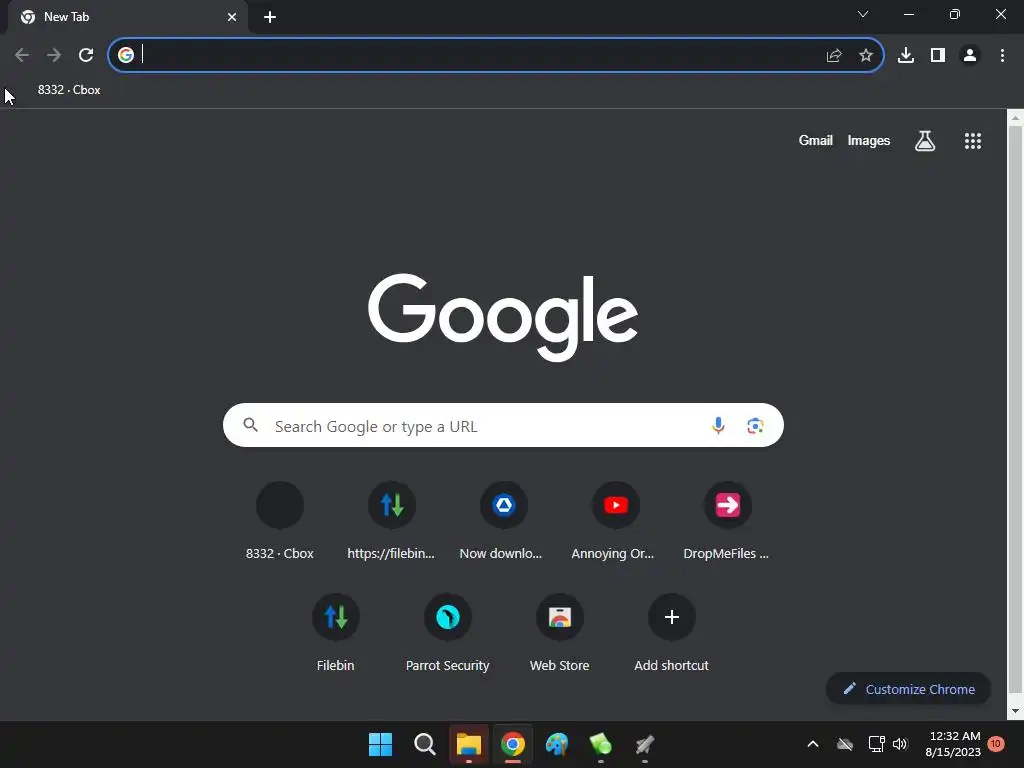Open the Chrome three-dot menu
This screenshot has height=768, width=1024.
pos(1002,56)
